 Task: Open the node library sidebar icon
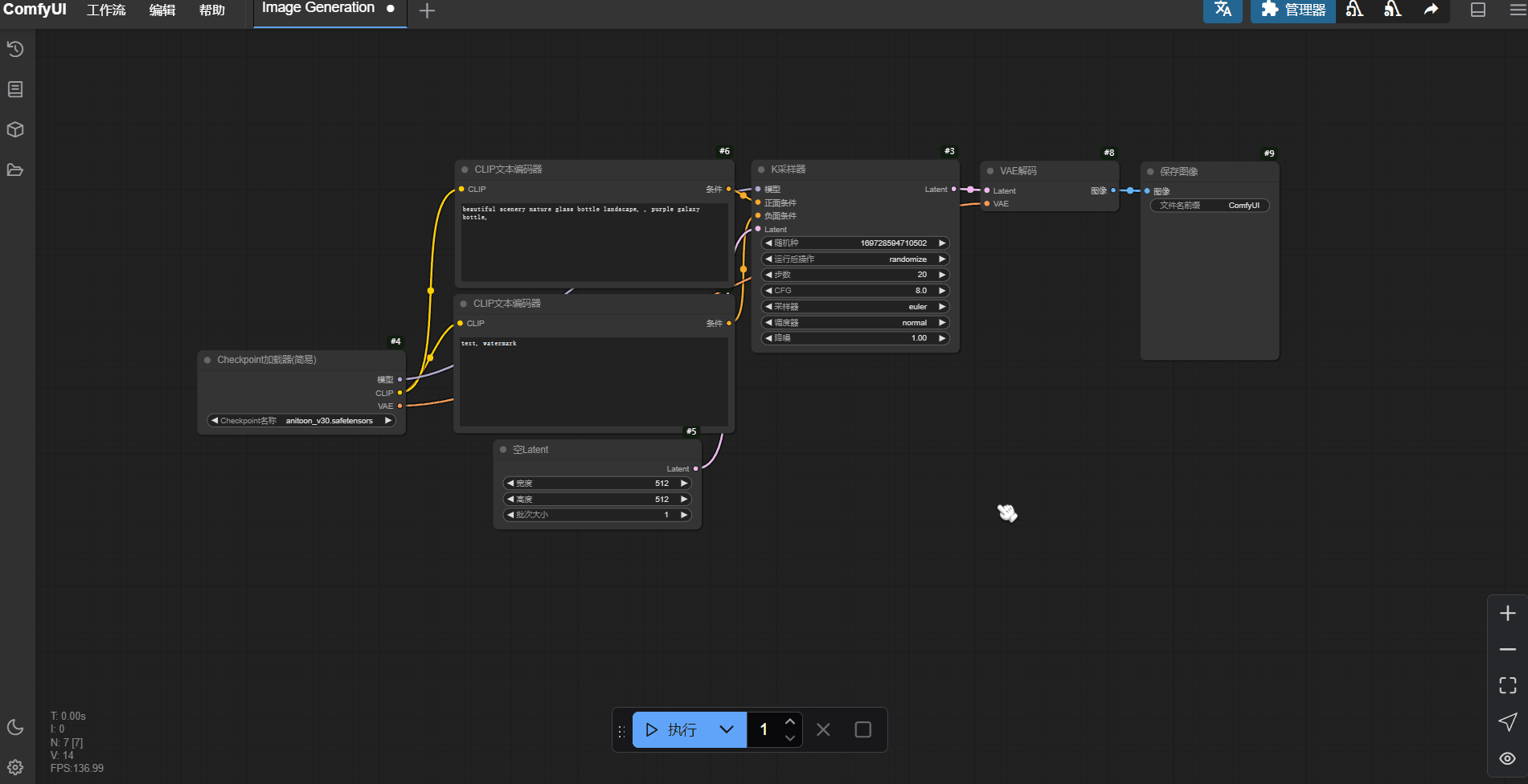[x=15, y=89]
